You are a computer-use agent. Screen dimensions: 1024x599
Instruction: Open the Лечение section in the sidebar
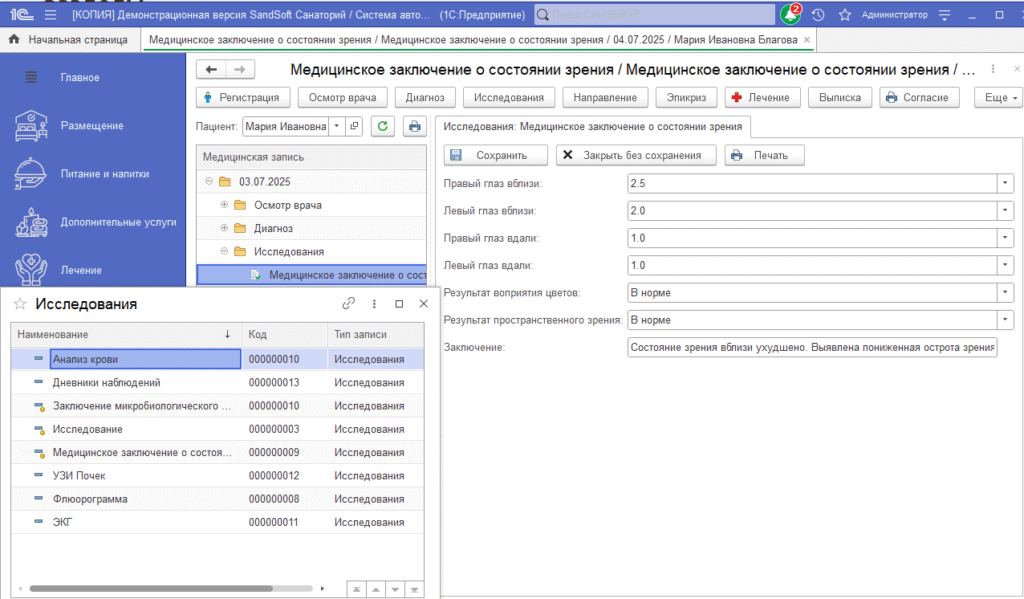pos(81,270)
